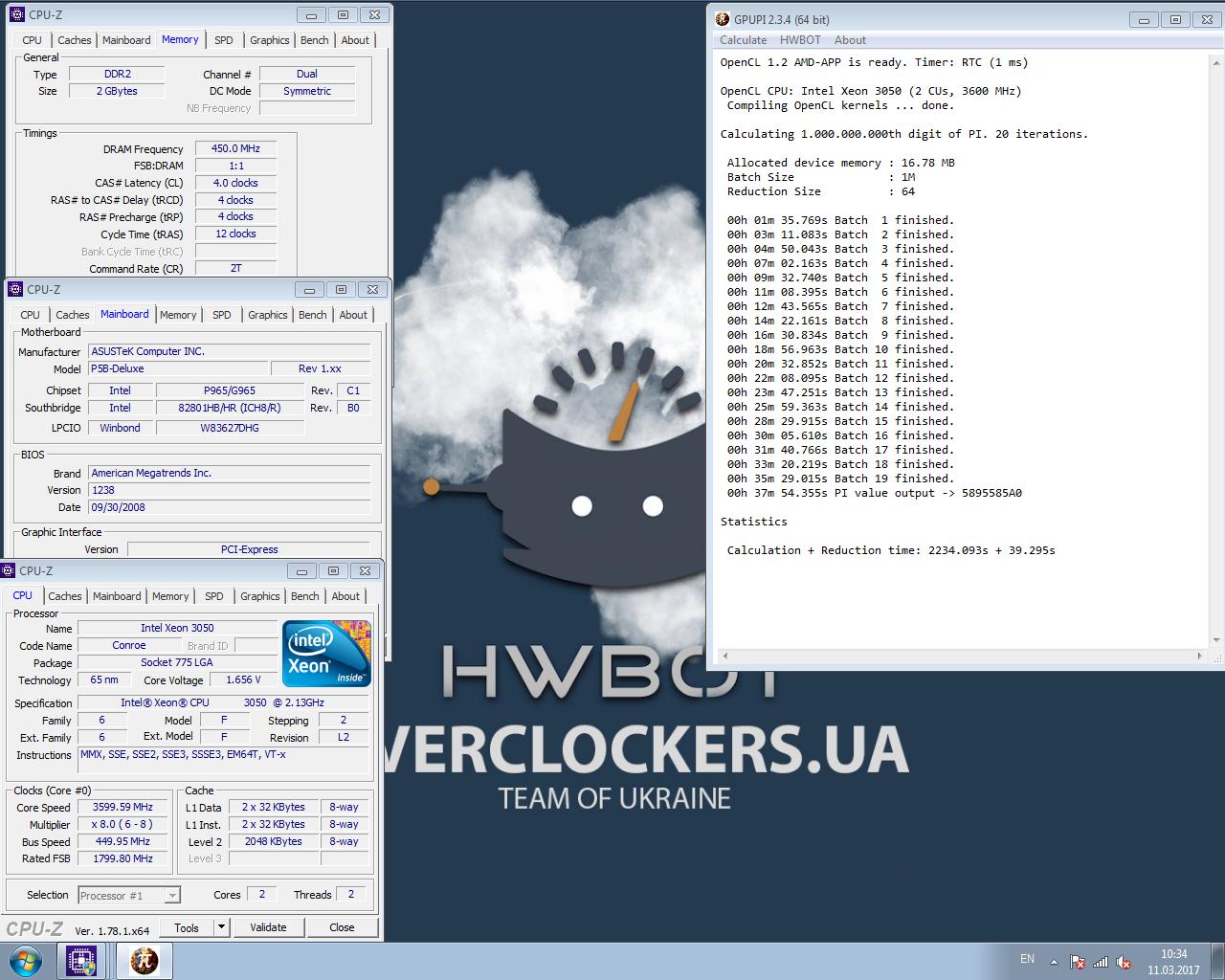
Task: Open the Calculate menu in GPUPI
Action: [743, 40]
